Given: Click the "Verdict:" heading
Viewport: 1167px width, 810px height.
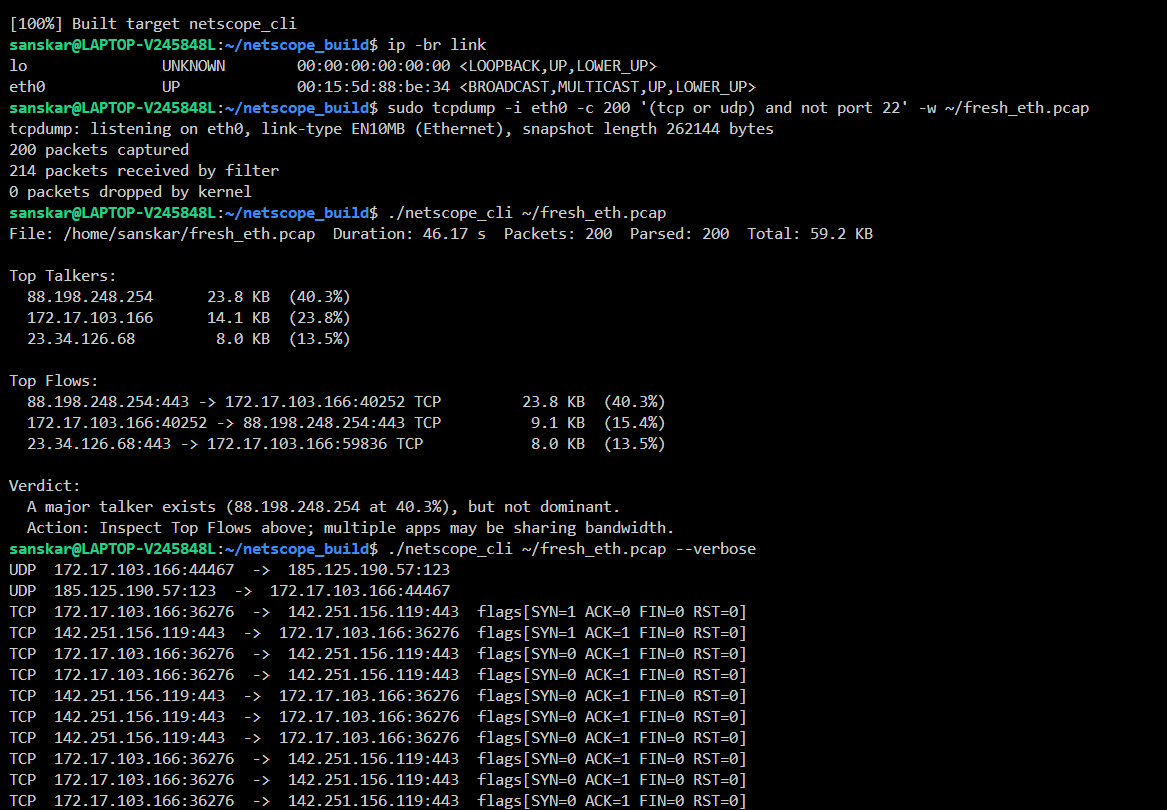Looking at the screenshot, I should pyautogui.click(x=45, y=486).
